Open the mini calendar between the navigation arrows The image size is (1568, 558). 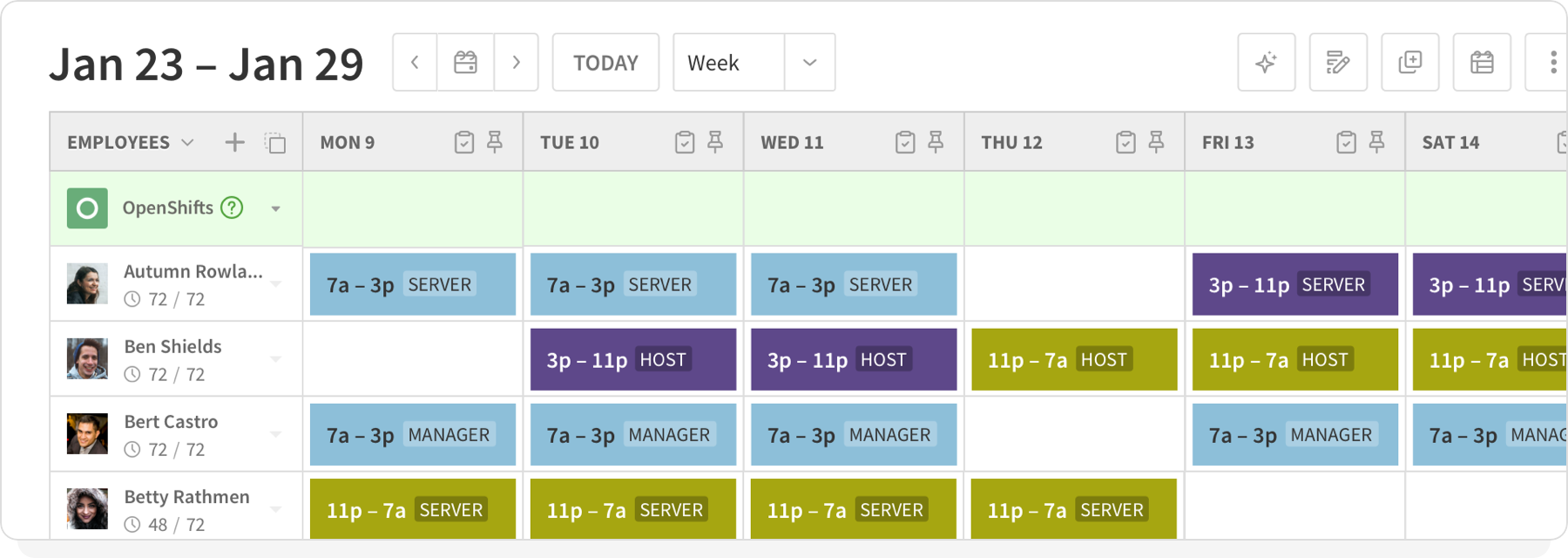(x=464, y=62)
